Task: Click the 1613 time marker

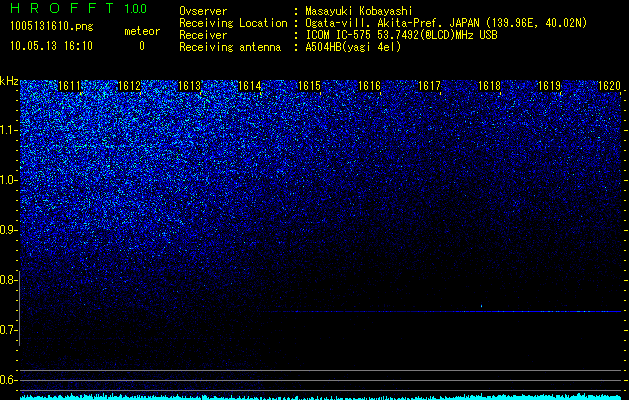Action: (x=189, y=86)
